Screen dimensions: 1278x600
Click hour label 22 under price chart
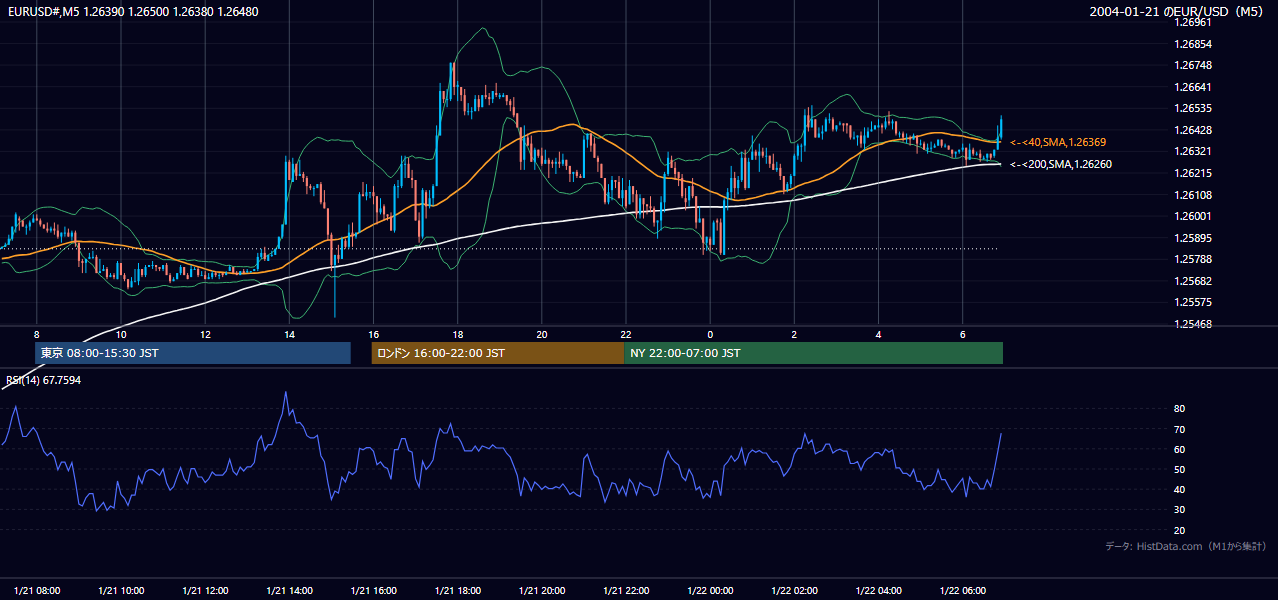(626, 334)
